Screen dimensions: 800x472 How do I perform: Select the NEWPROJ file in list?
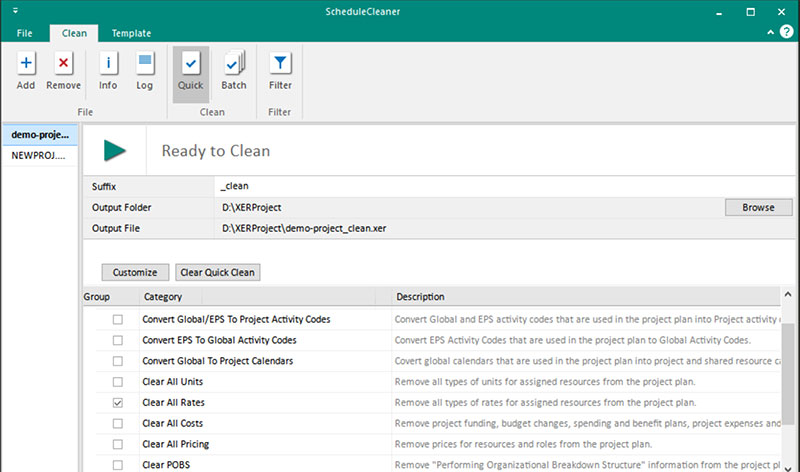(40, 156)
